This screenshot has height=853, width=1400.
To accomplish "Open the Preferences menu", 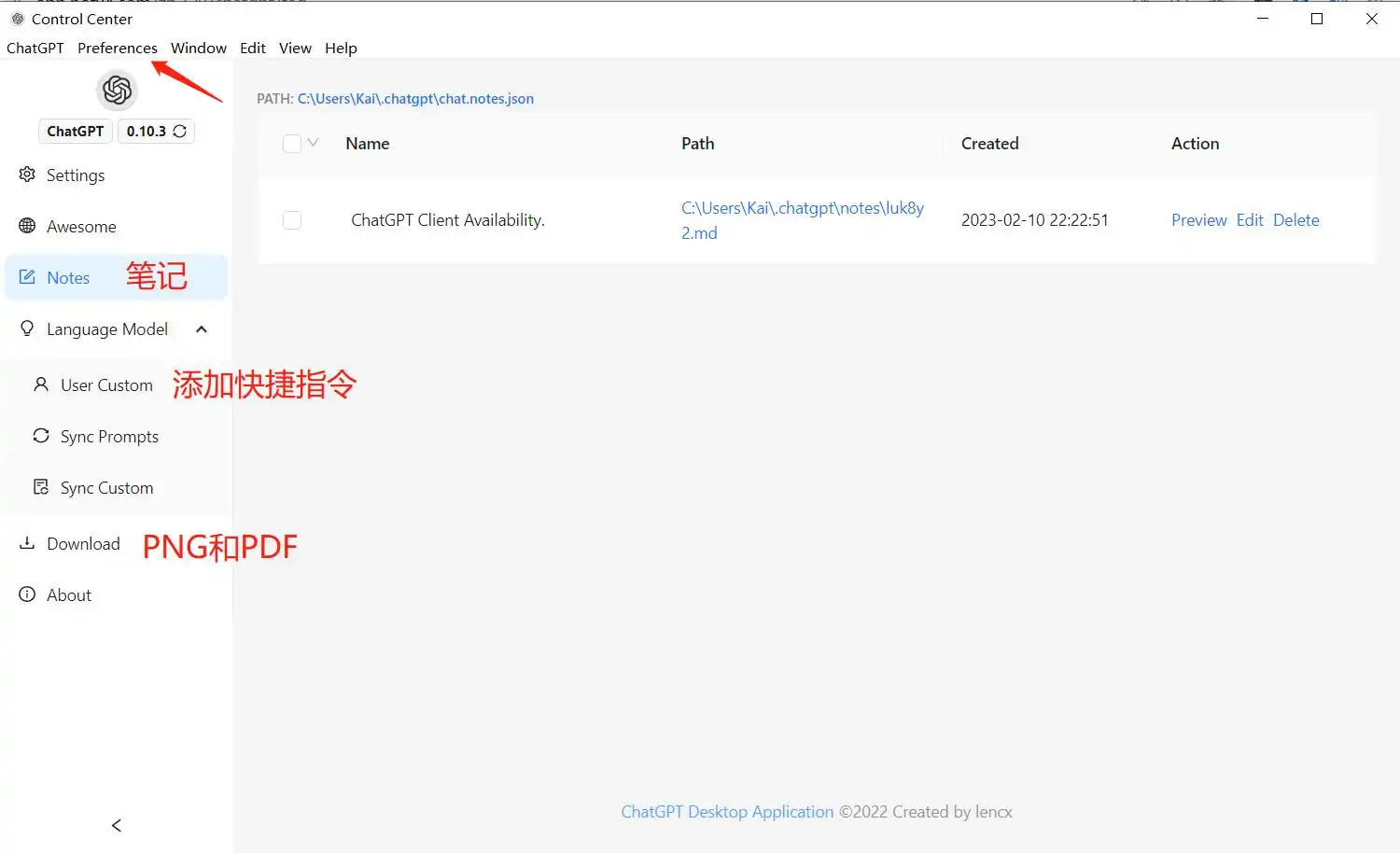I will [118, 48].
